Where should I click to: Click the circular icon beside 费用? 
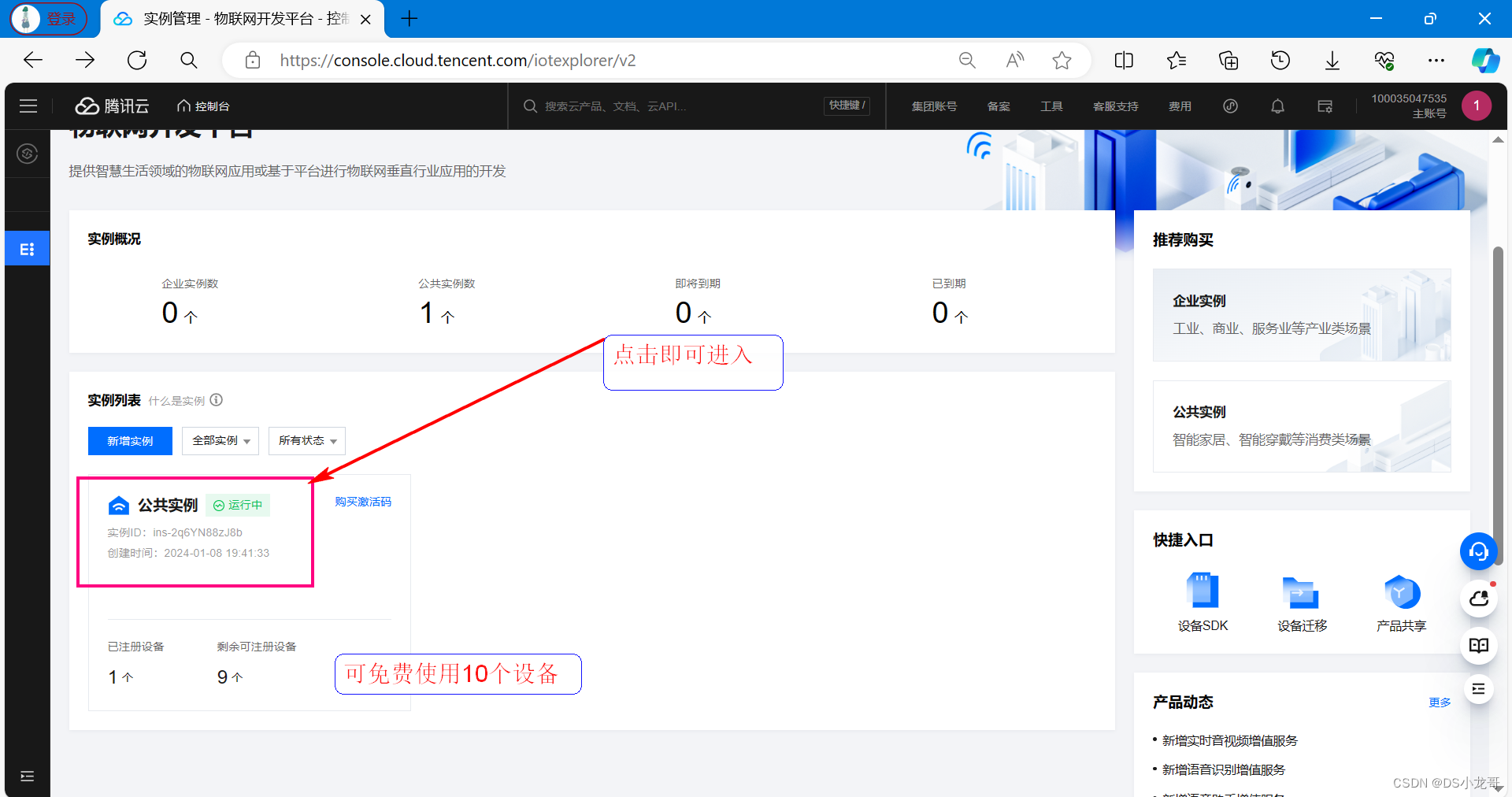1230,106
